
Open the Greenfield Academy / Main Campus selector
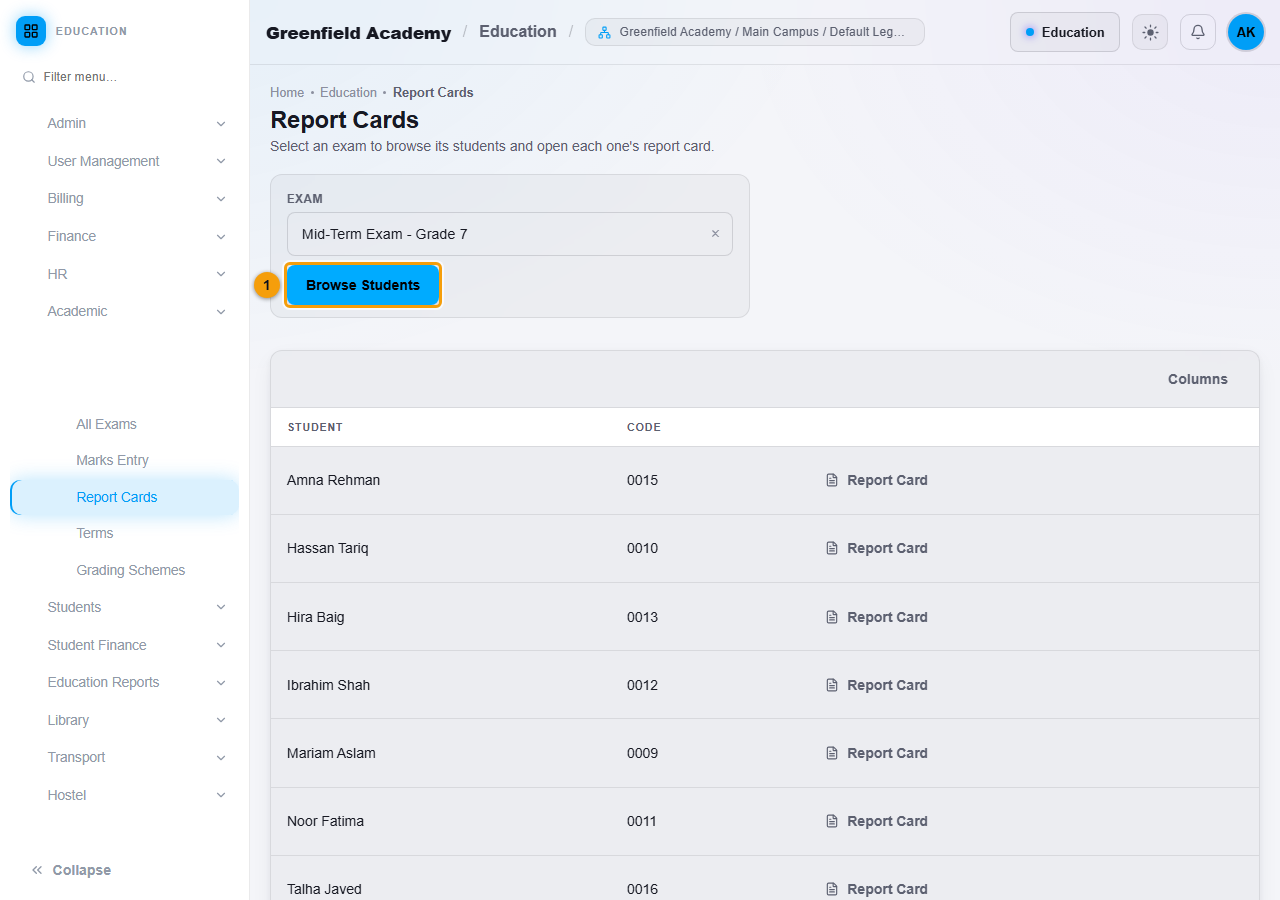pyautogui.click(x=755, y=32)
